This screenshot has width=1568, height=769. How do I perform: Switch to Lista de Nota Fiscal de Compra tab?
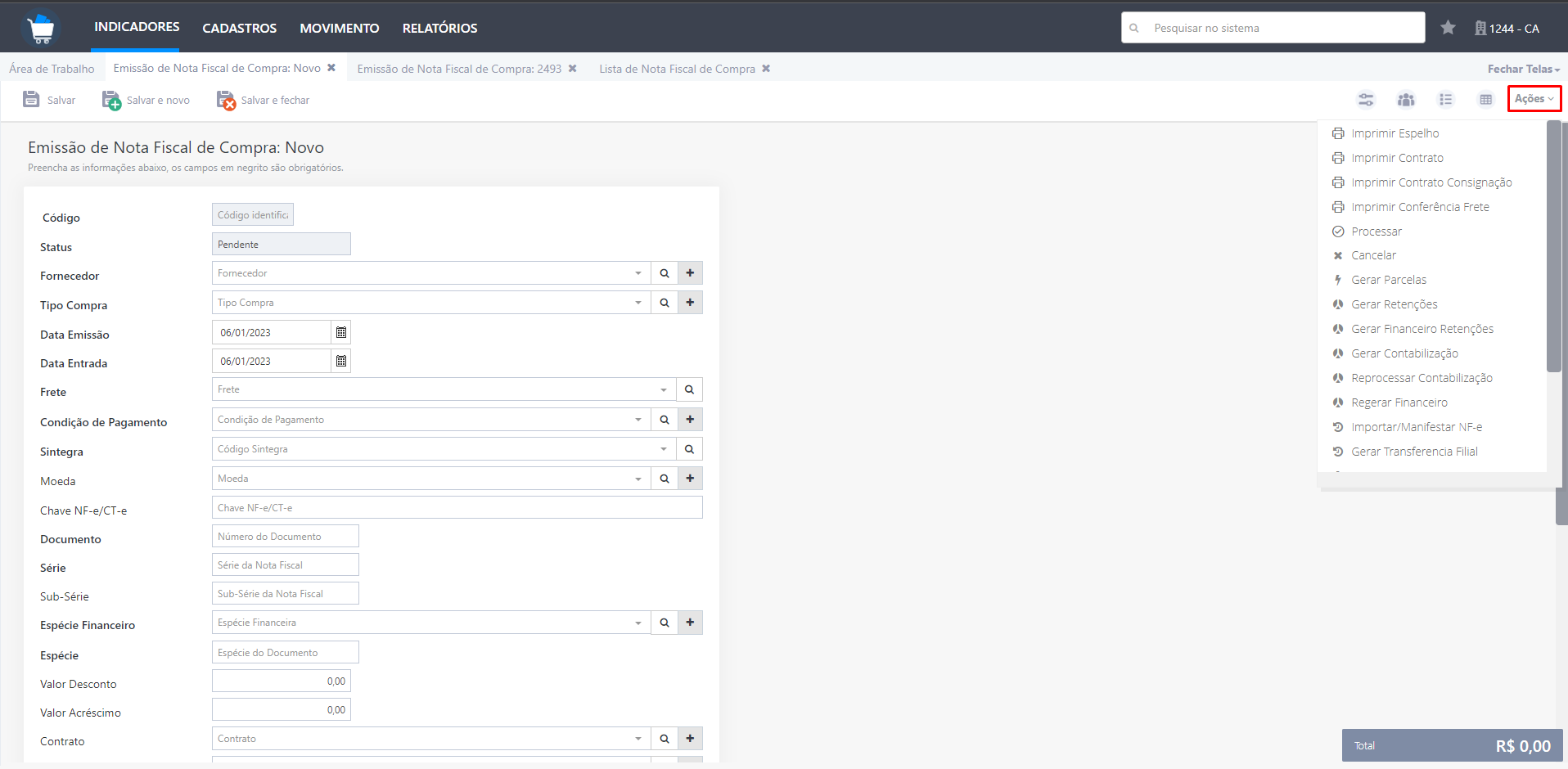[x=677, y=69]
